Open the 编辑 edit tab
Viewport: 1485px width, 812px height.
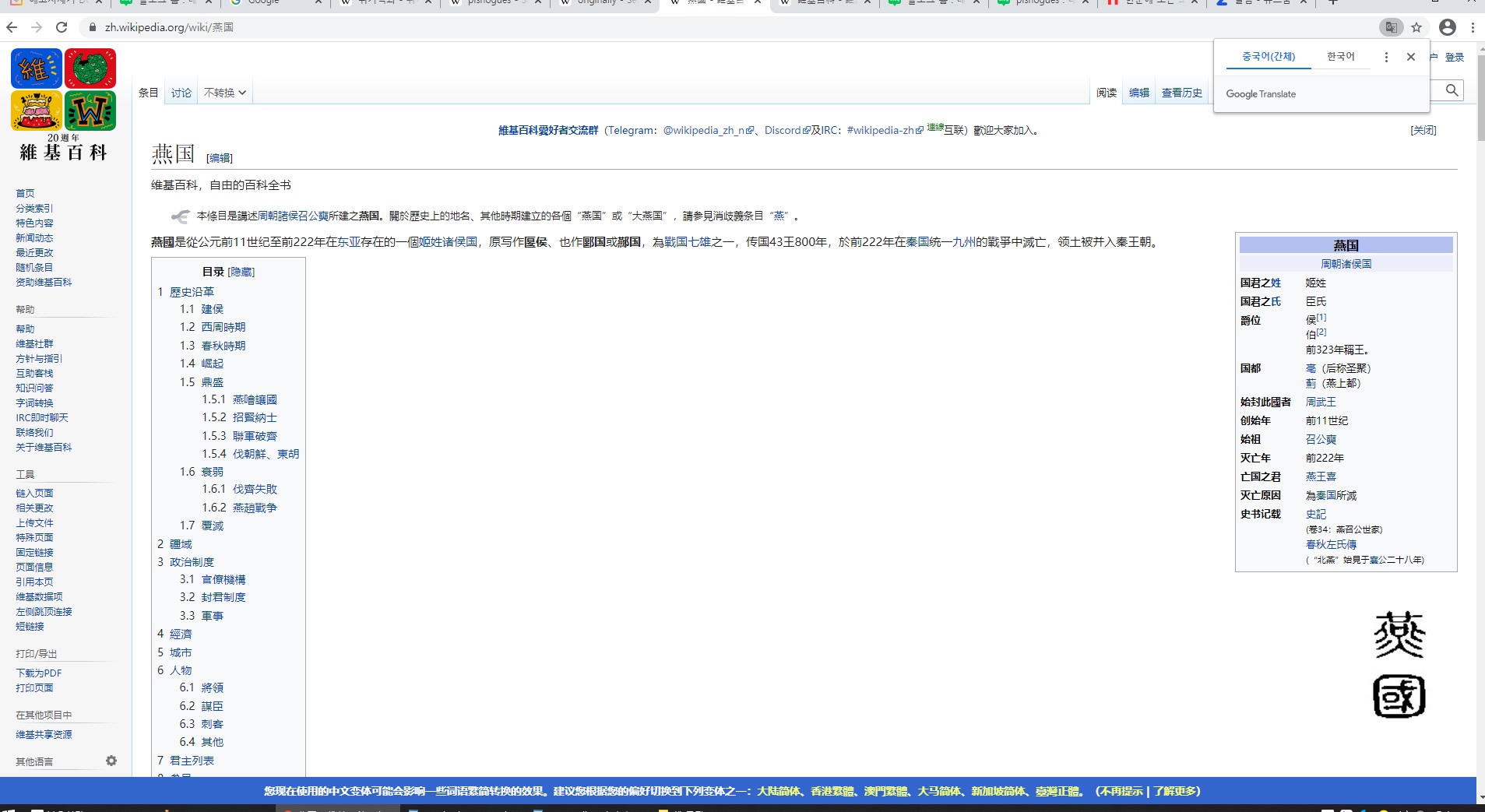coord(1139,93)
